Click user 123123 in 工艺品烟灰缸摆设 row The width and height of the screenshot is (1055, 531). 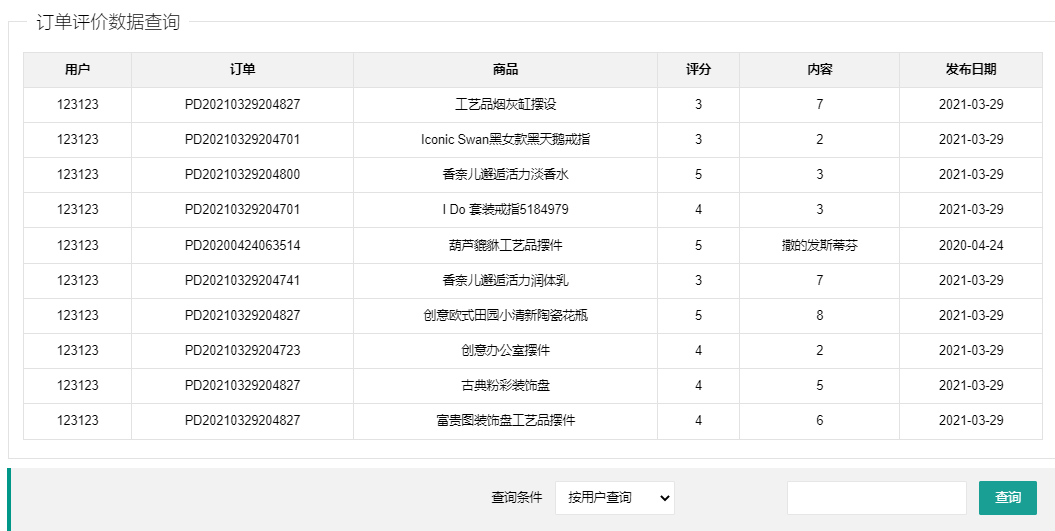coord(77,104)
